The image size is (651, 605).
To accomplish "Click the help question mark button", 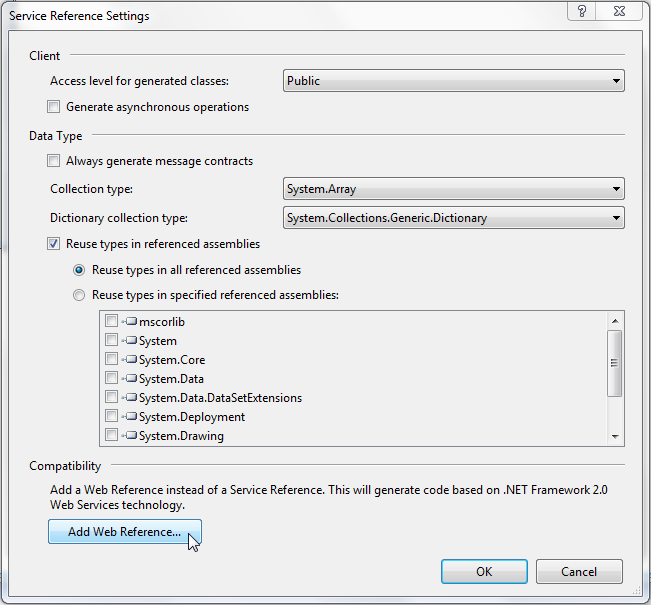I will pyautogui.click(x=582, y=11).
